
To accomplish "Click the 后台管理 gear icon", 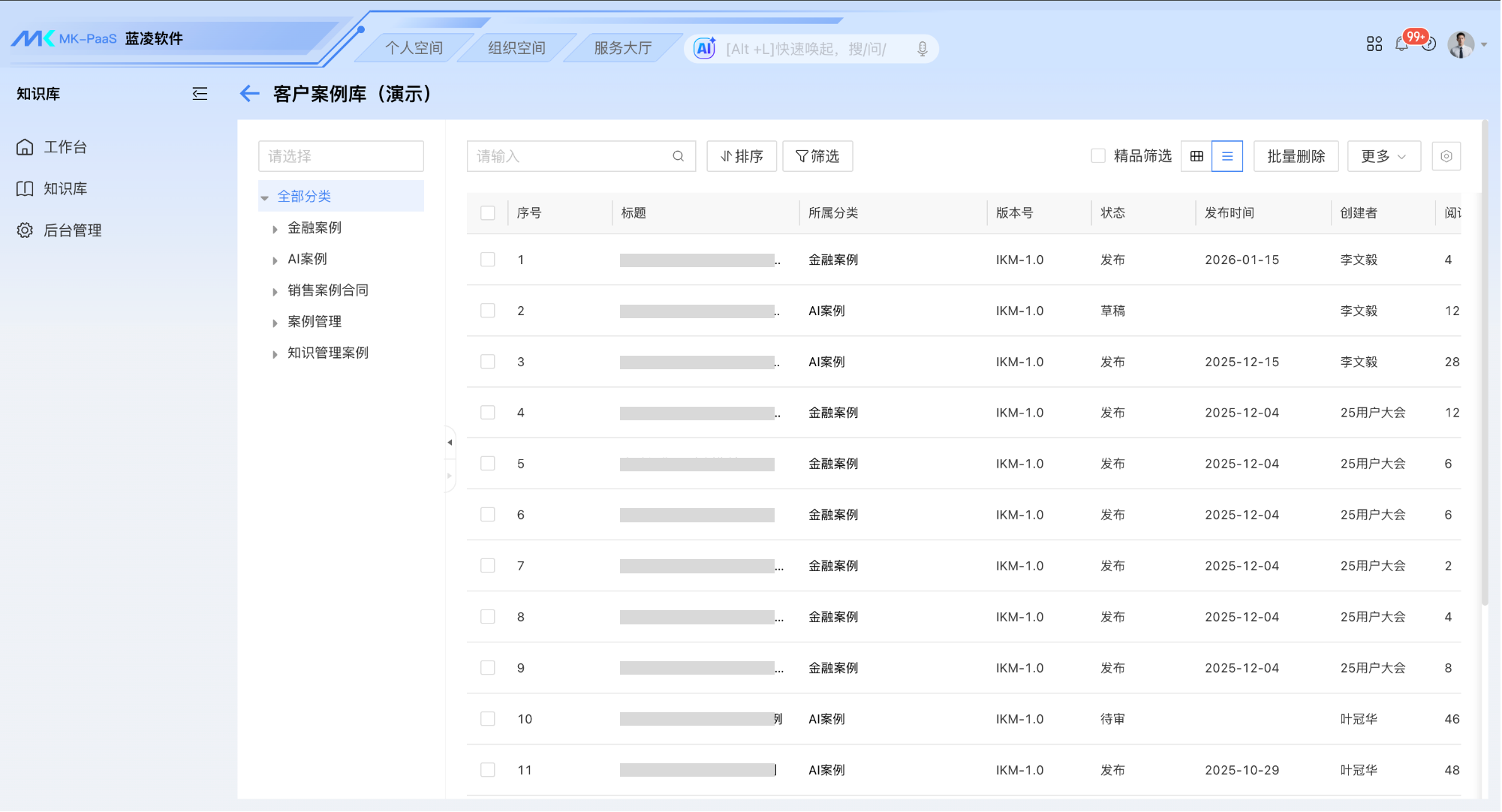I will (25, 230).
